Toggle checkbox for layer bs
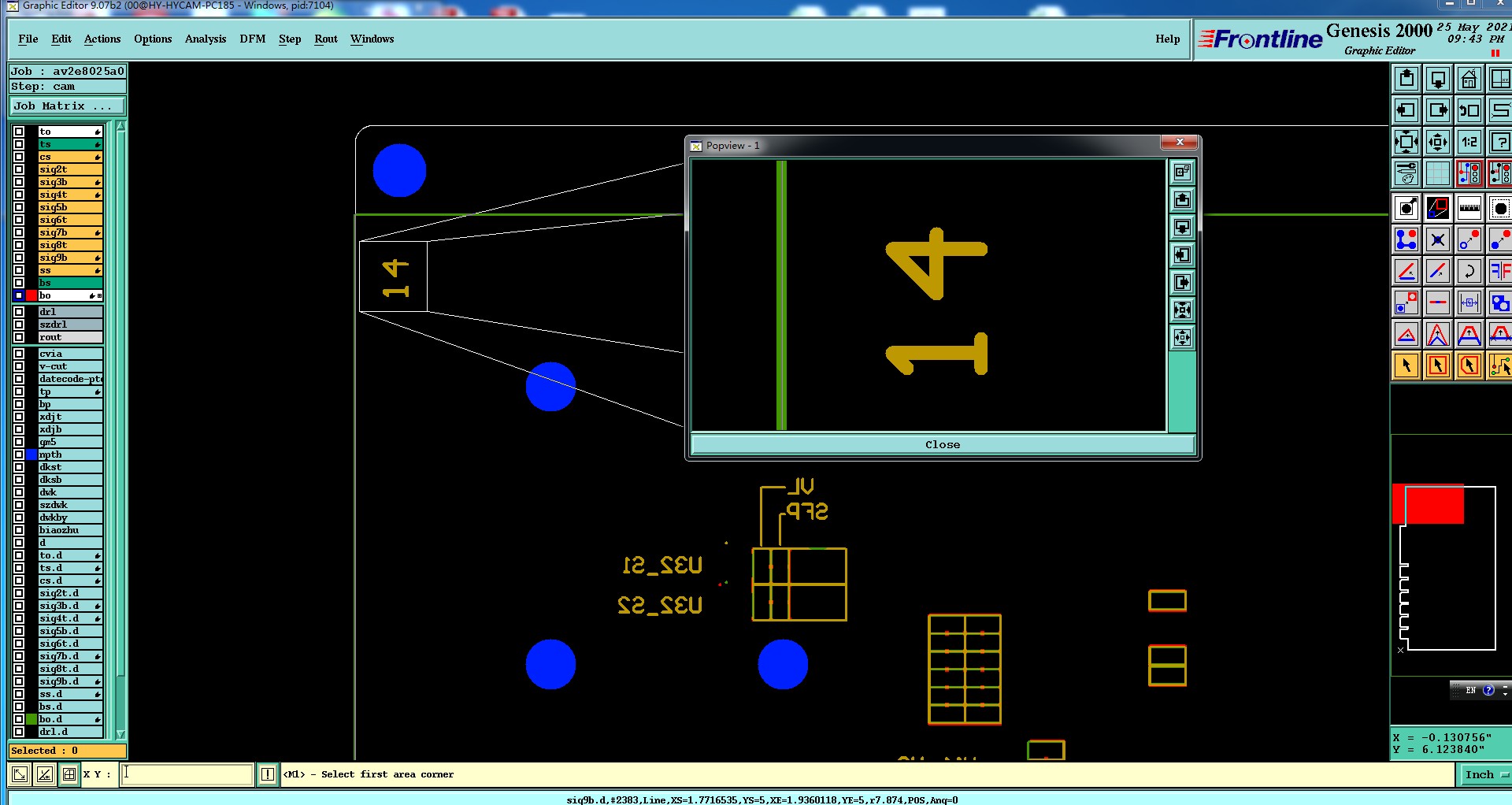This screenshot has height=805, width=1512. coord(19,283)
